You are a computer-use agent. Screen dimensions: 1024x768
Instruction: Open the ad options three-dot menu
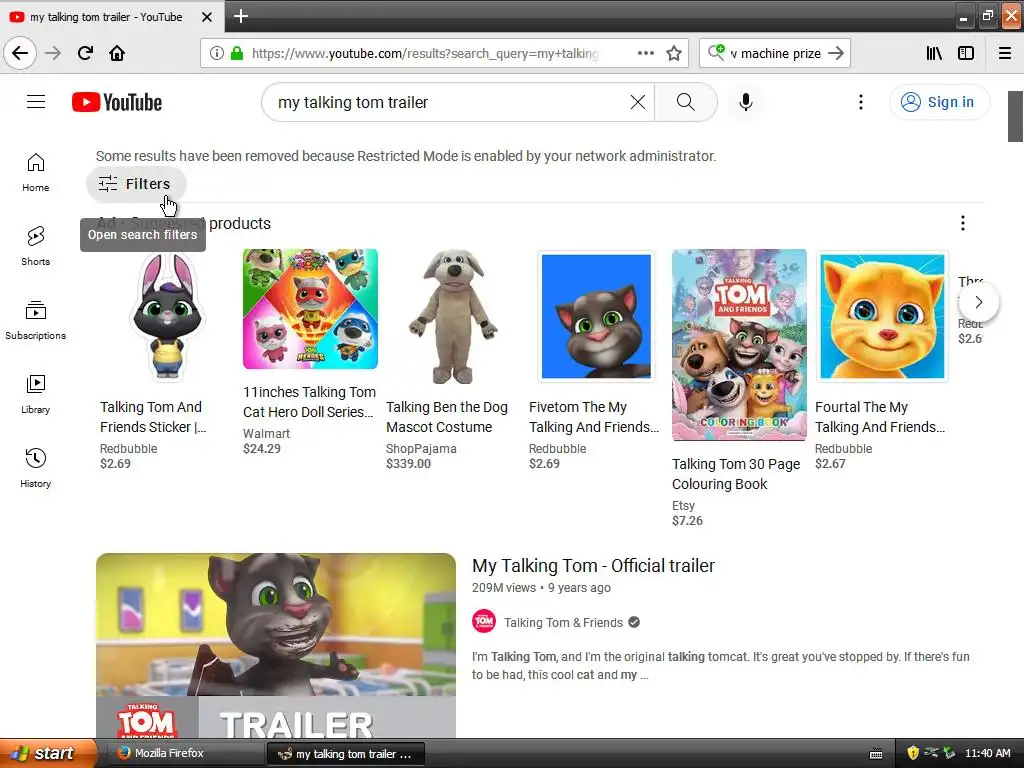pos(963,223)
